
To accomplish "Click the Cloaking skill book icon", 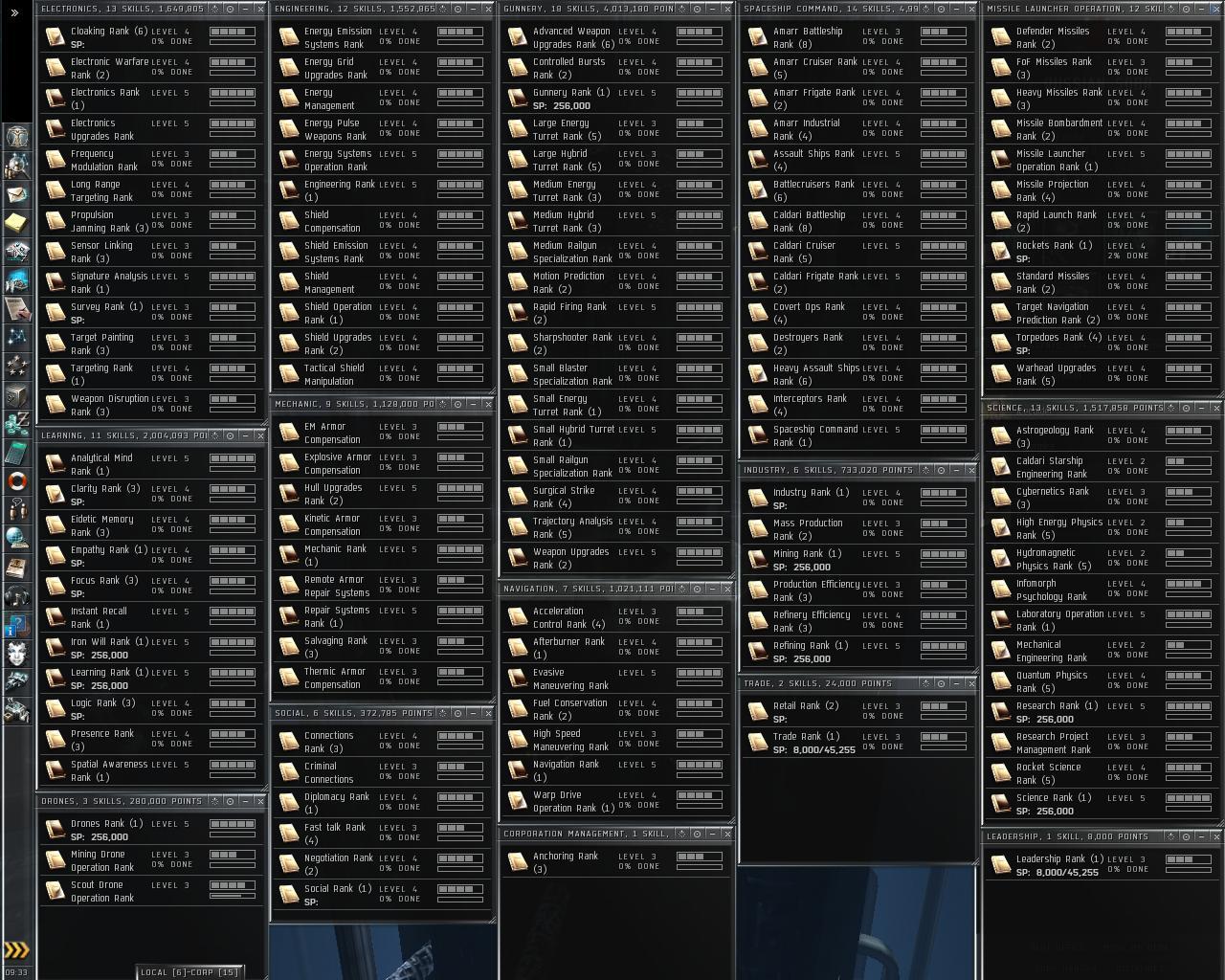I will point(56,37).
